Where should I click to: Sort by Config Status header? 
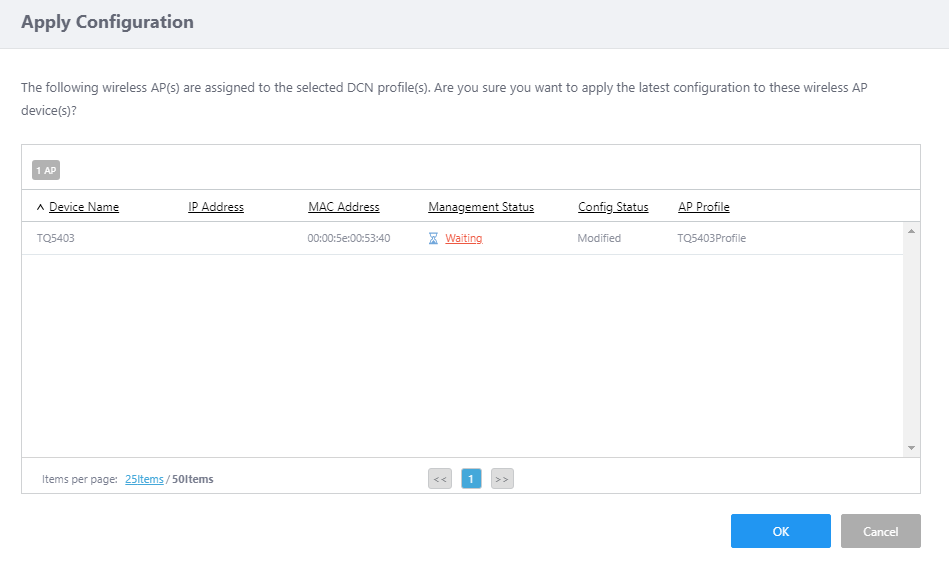pos(613,207)
